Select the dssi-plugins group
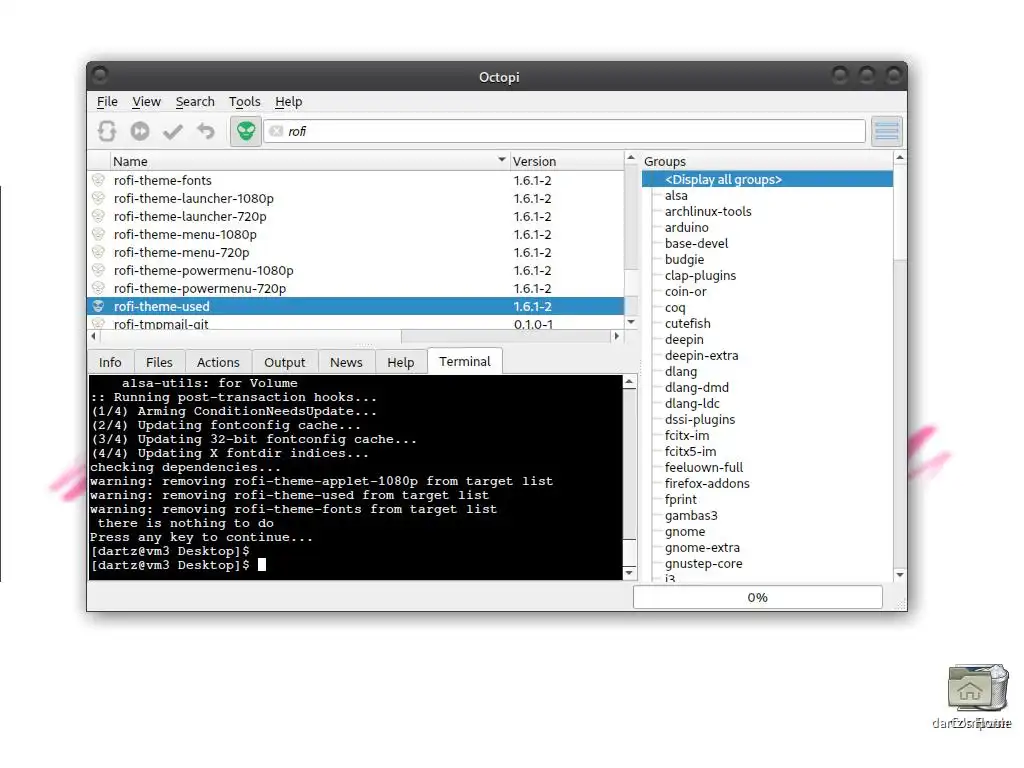 pyautogui.click(x=699, y=419)
